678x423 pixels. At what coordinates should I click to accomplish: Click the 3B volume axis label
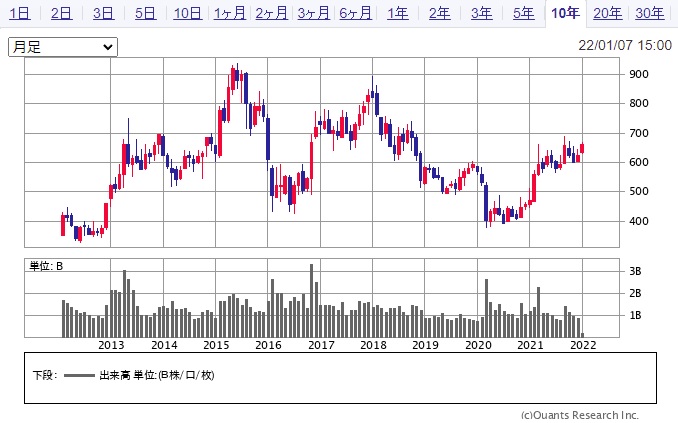pos(635,271)
